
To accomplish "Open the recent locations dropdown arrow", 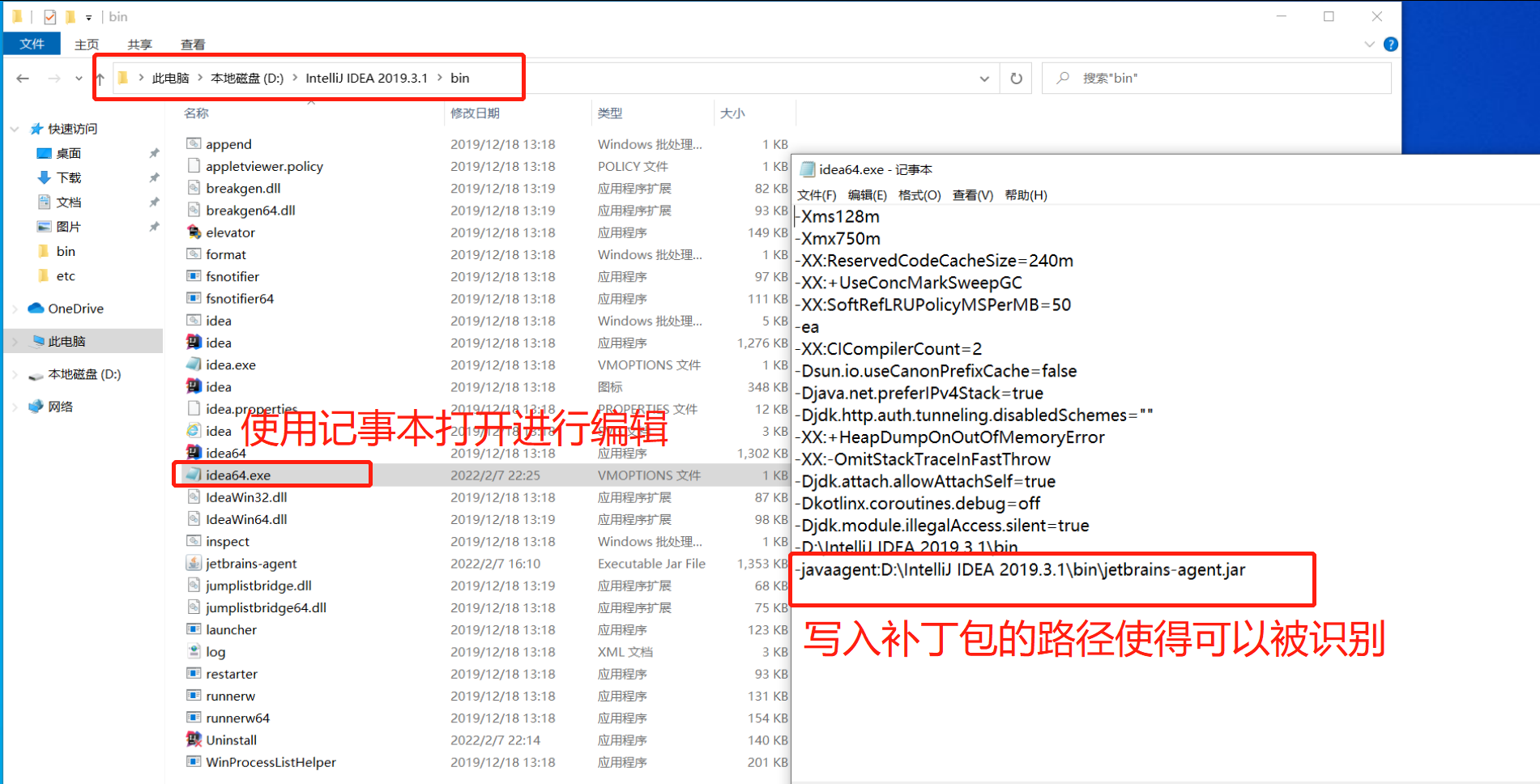I will tap(79, 79).
